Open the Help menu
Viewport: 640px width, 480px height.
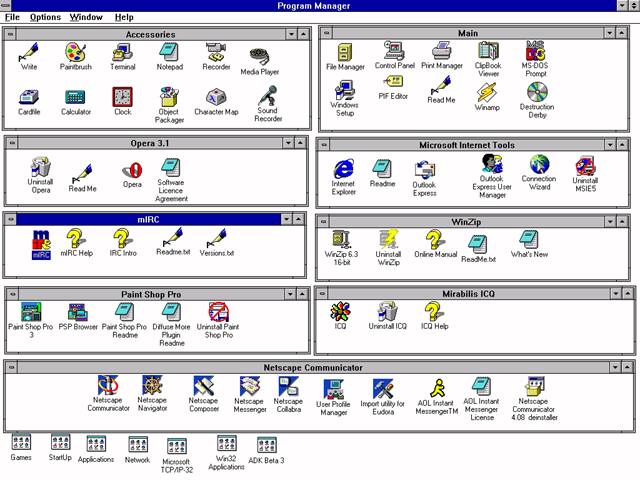pyautogui.click(x=124, y=17)
